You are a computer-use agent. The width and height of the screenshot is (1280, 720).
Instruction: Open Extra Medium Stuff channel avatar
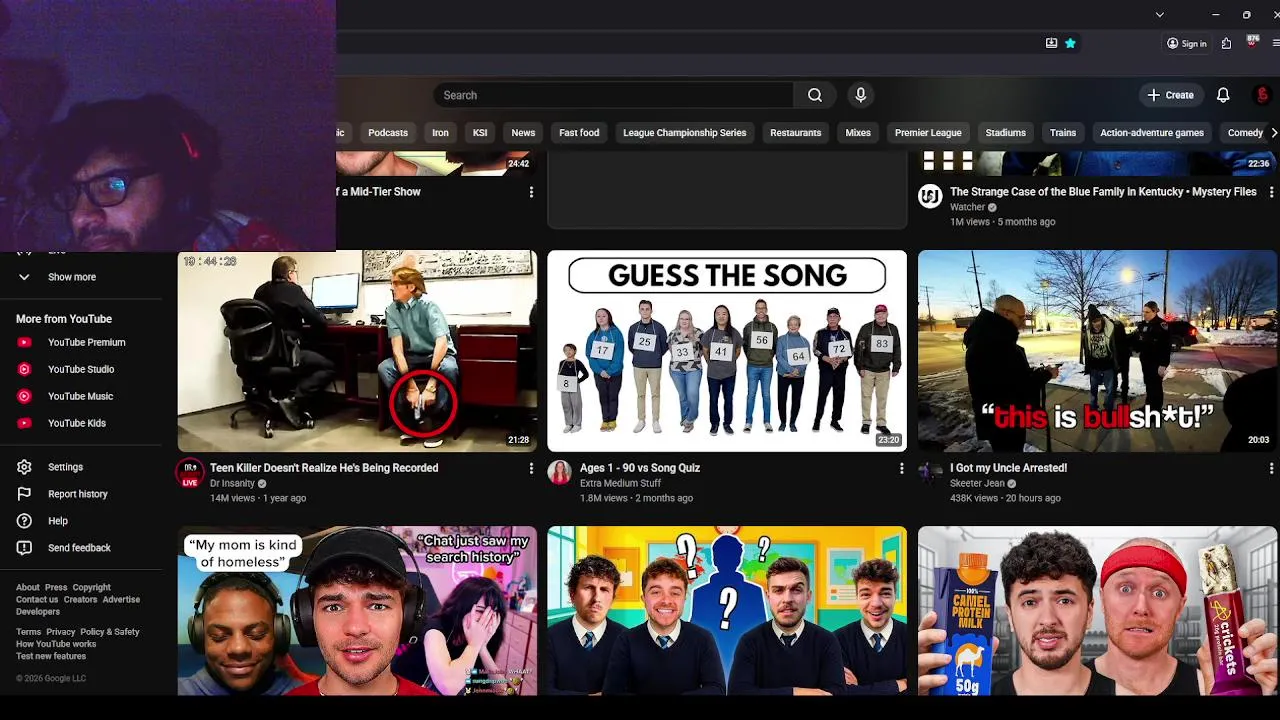click(x=560, y=472)
